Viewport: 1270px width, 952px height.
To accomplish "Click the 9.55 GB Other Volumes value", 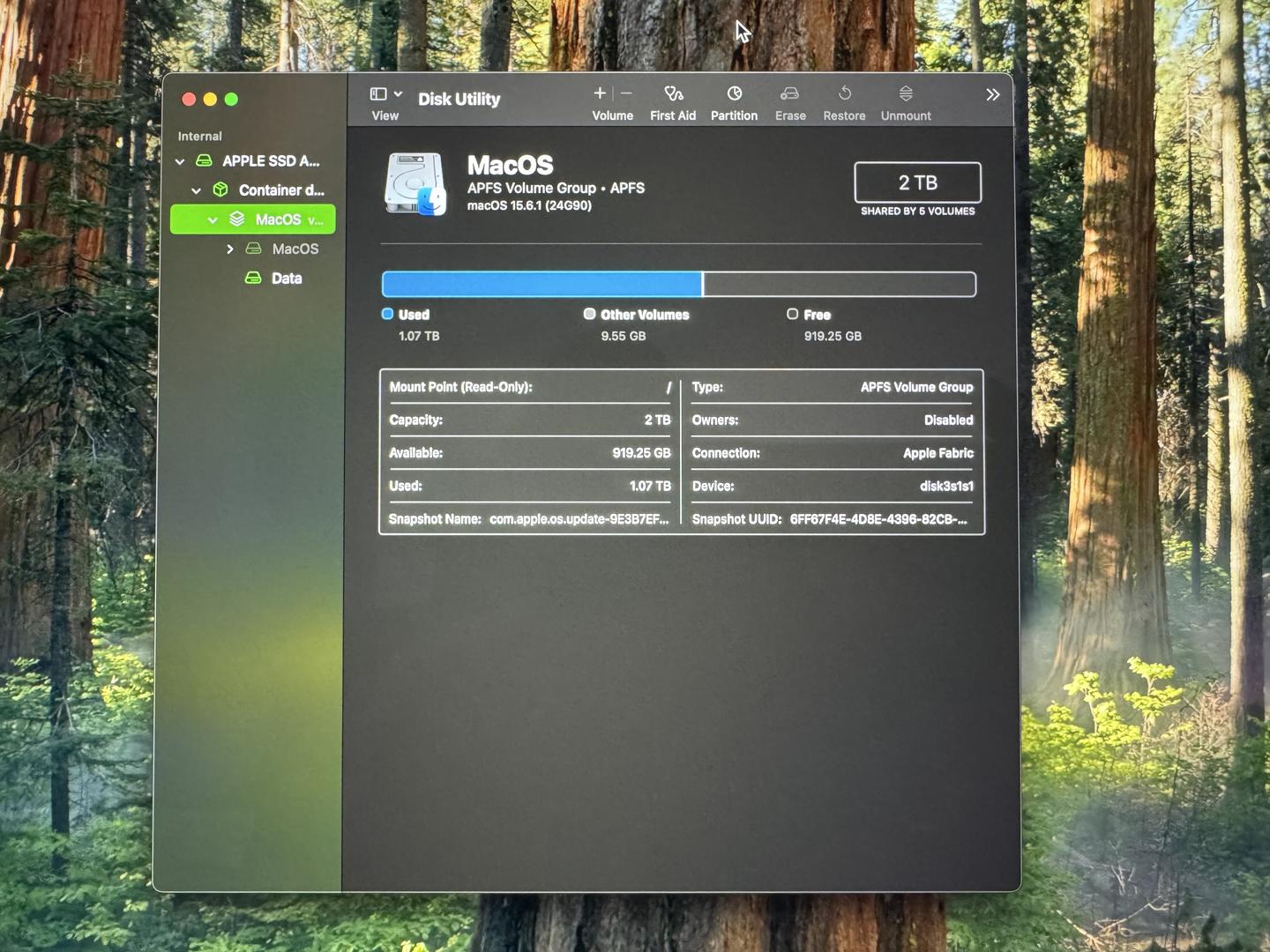I will [x=623, y=336].
